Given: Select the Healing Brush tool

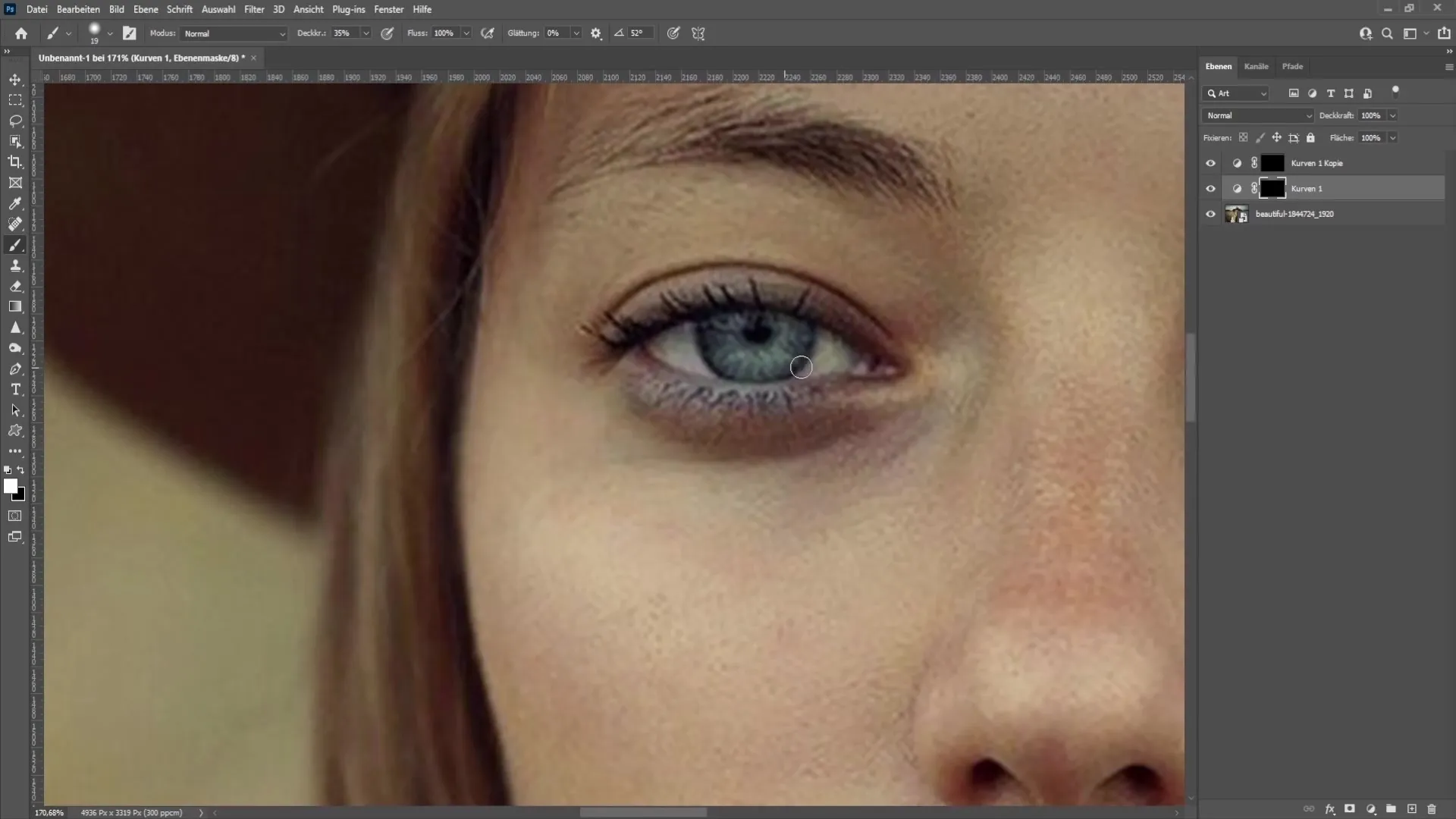Looking at the screenshot, I should (x=15, y=224).
